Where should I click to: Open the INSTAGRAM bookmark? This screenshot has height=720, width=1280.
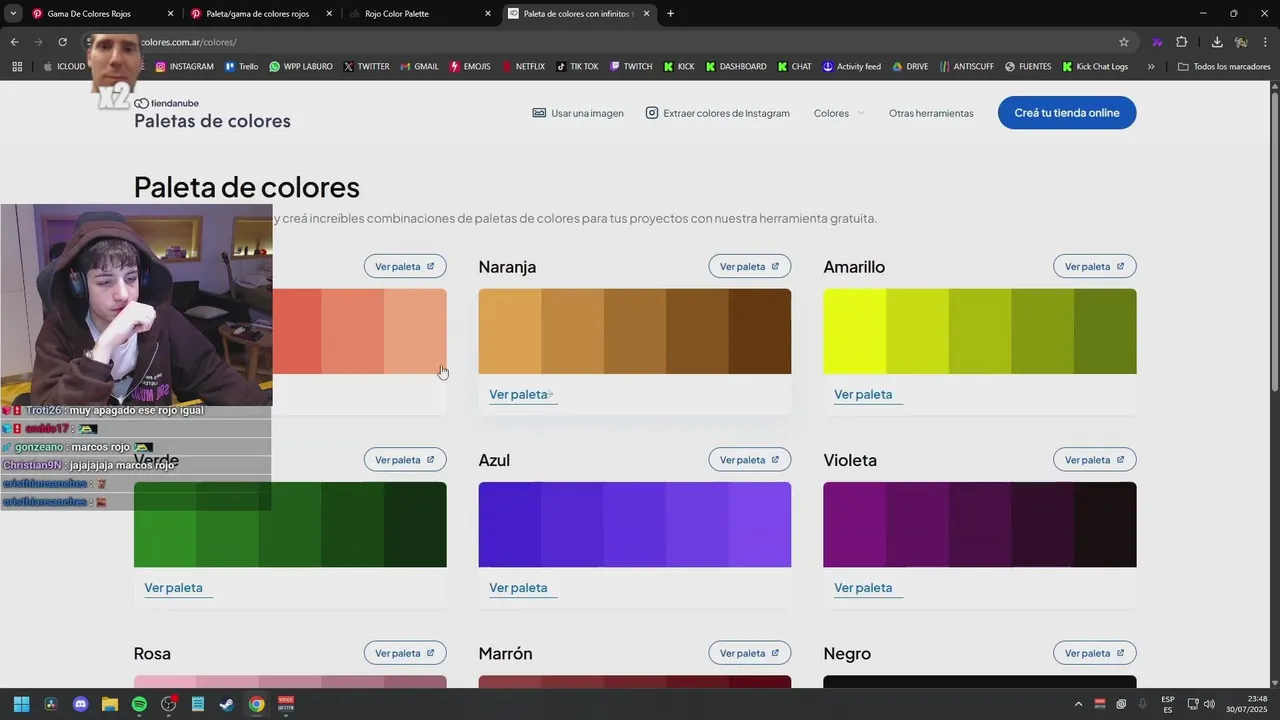click(x=184, y=67)
